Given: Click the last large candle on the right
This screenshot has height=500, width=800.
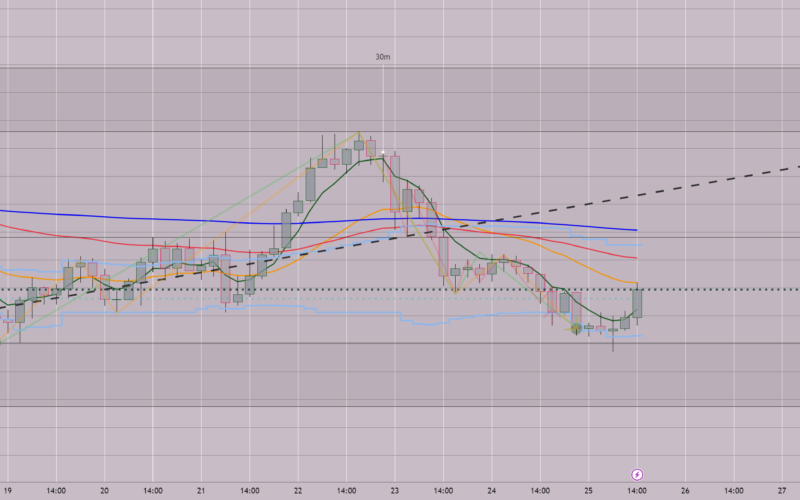Looking at the screenshot, I should click(x=637, y=304).
